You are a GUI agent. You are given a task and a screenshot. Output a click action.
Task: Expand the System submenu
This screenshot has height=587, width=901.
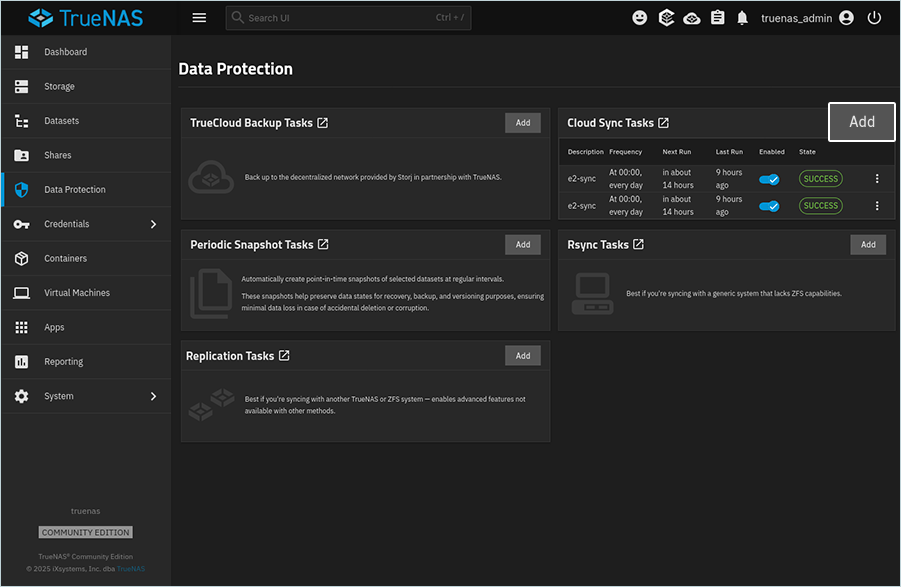click(153, 396)
